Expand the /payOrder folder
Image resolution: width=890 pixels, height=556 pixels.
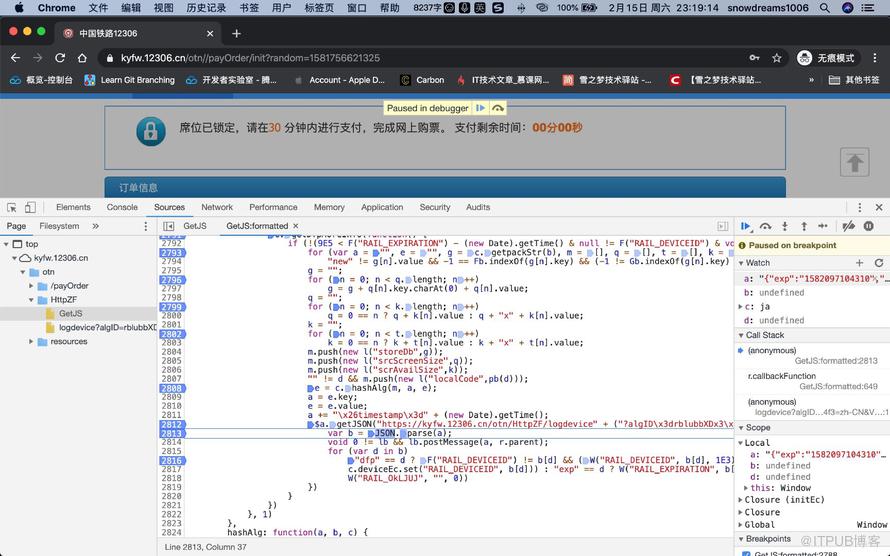point(31,286)
